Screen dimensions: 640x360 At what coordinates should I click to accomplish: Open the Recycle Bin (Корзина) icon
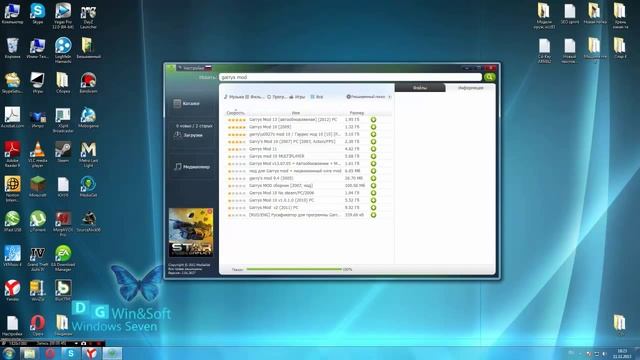point(12,48)
